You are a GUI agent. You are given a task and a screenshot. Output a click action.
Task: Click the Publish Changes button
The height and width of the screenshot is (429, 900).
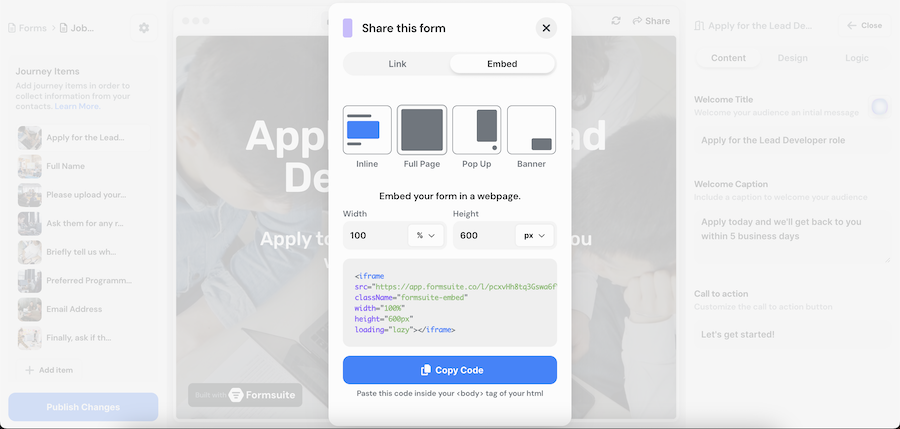(x=83, y=407)
